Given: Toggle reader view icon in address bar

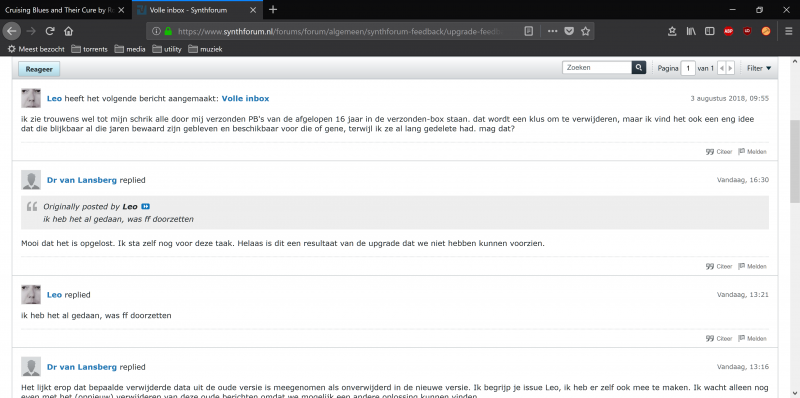Looking at the screenshot, I should 529,31.
